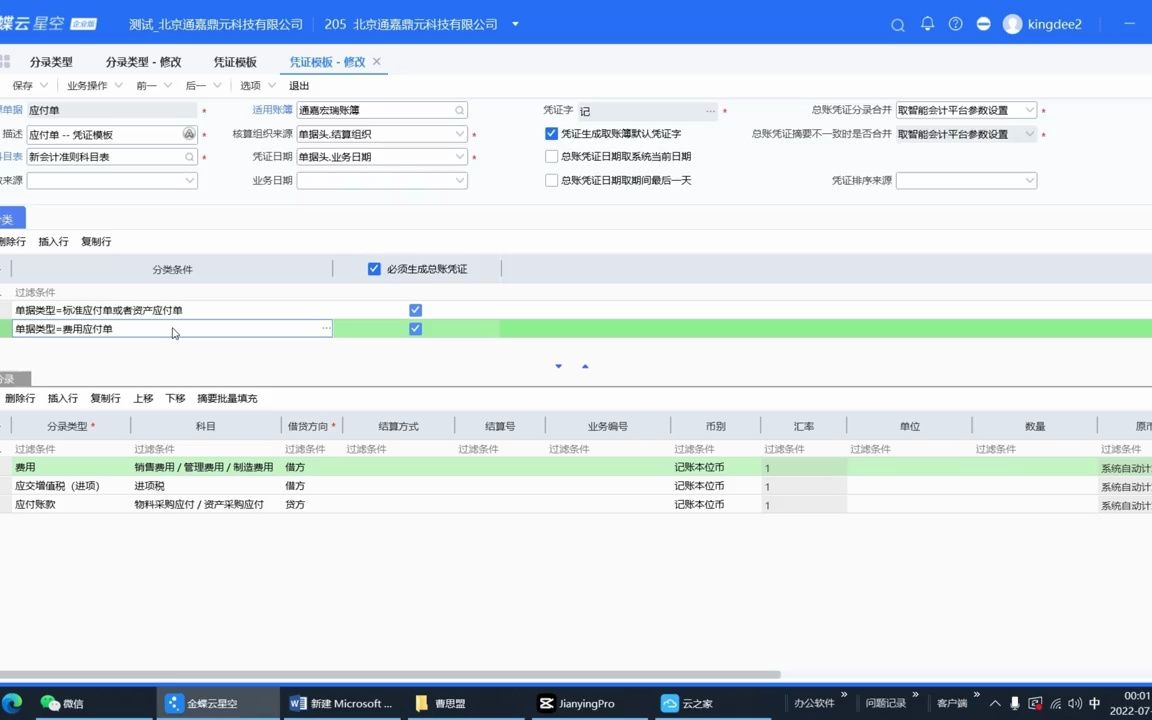Click the magnifier in the 通嘉宏瑞账簿 field
This screenshot has height=720, width=1152.
(457, 110)
